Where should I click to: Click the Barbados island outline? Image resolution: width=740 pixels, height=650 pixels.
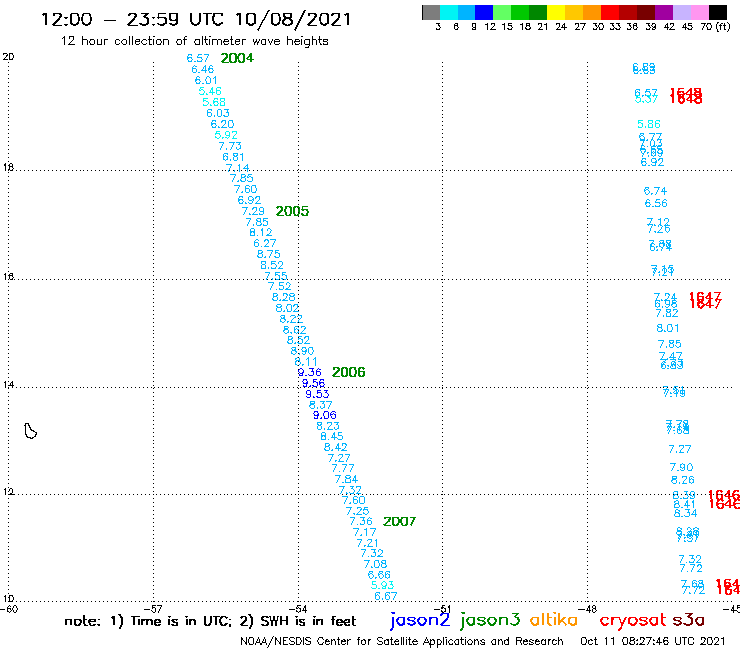point(30,431)
